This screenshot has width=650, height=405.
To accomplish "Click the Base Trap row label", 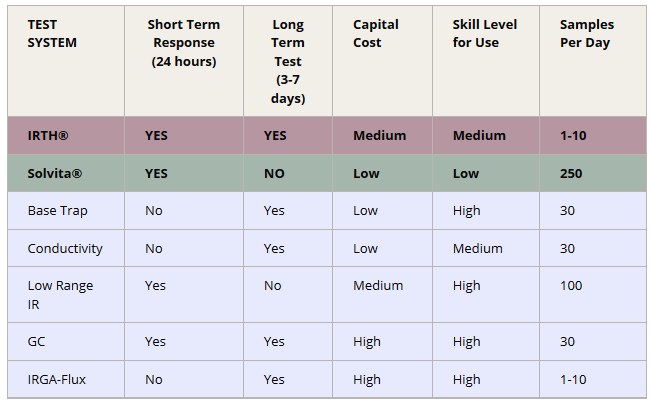I will (57, 211).
